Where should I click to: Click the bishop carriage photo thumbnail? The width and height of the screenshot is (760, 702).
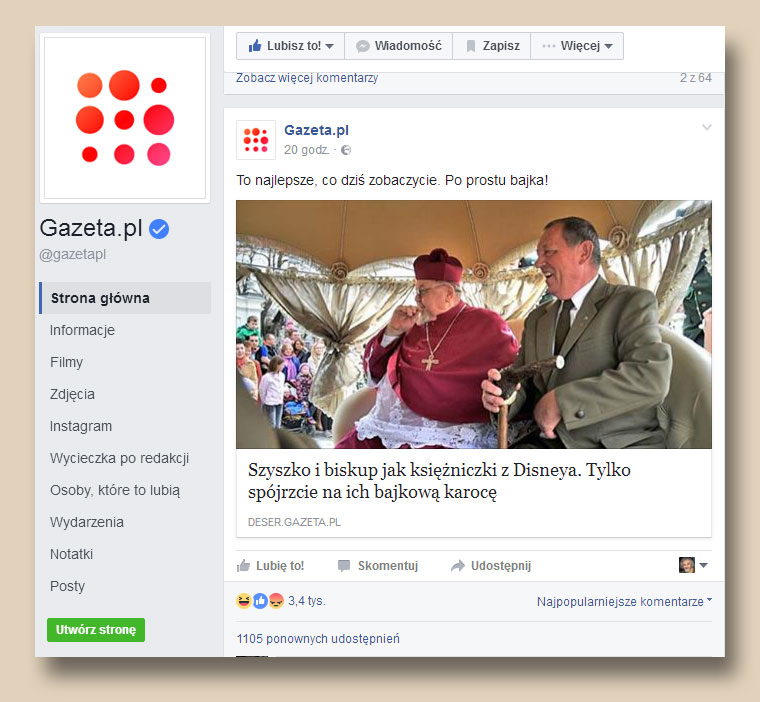pos(474,324)
